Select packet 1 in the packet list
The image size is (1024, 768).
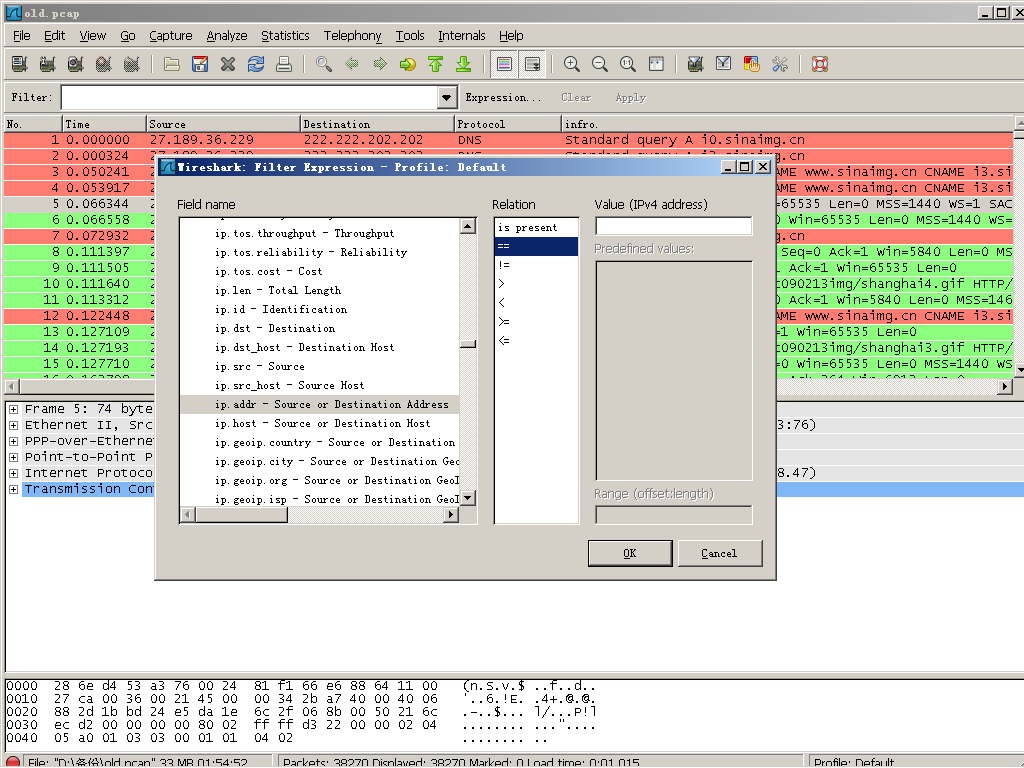coord(508,140)
